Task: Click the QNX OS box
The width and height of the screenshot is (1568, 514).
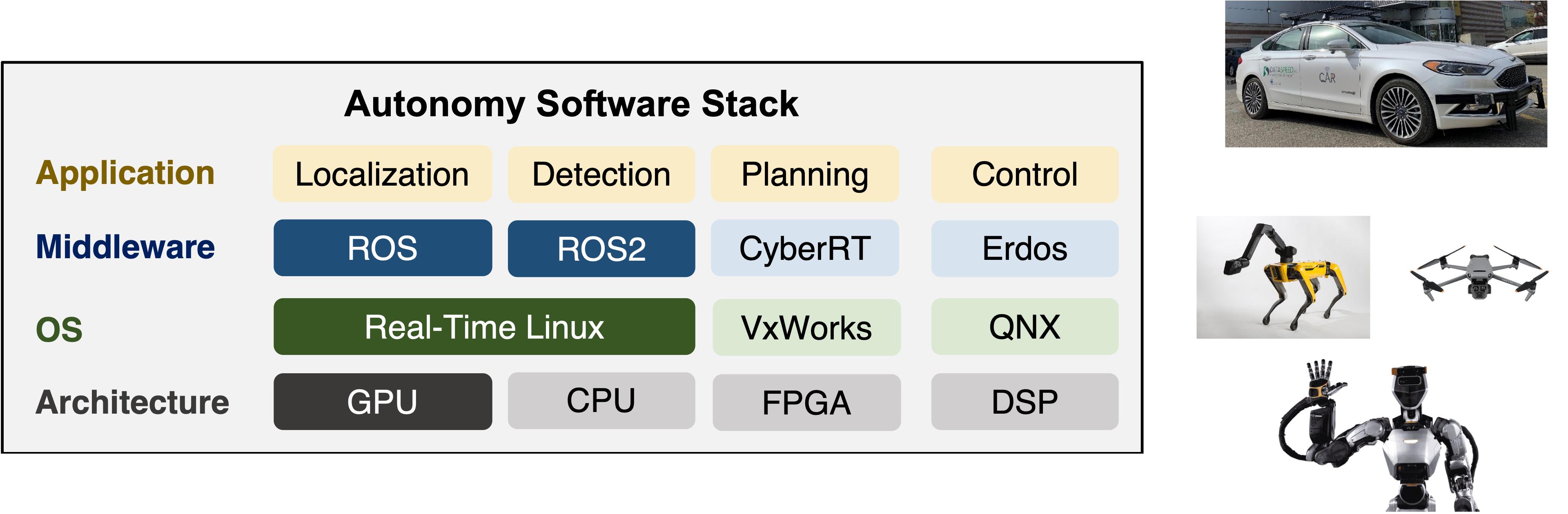Action: point(1025,327)
